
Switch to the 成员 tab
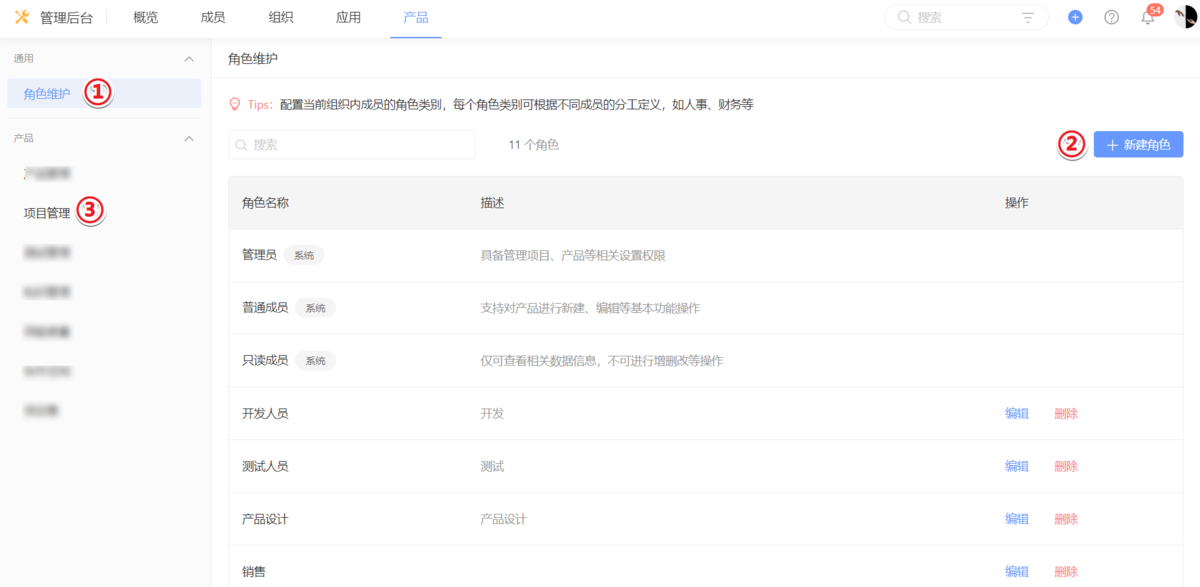point(212,16)
